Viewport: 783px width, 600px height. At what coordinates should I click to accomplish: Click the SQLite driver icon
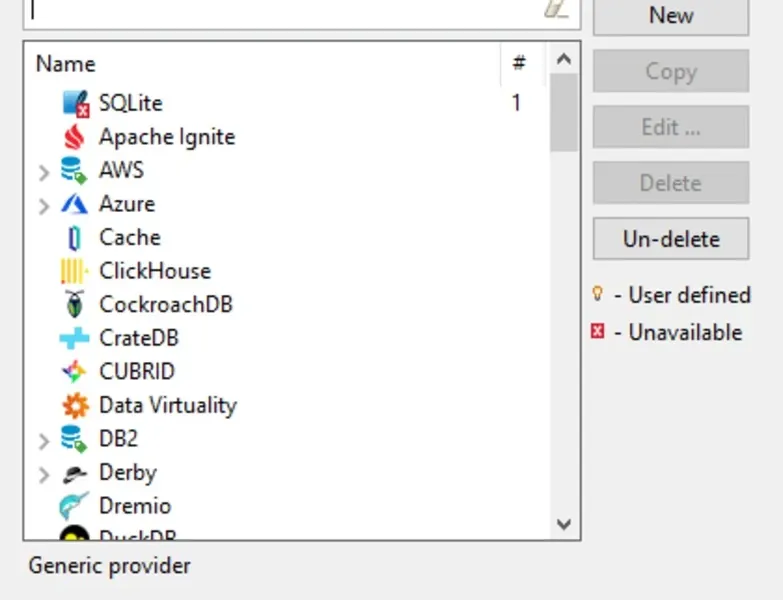75,103
